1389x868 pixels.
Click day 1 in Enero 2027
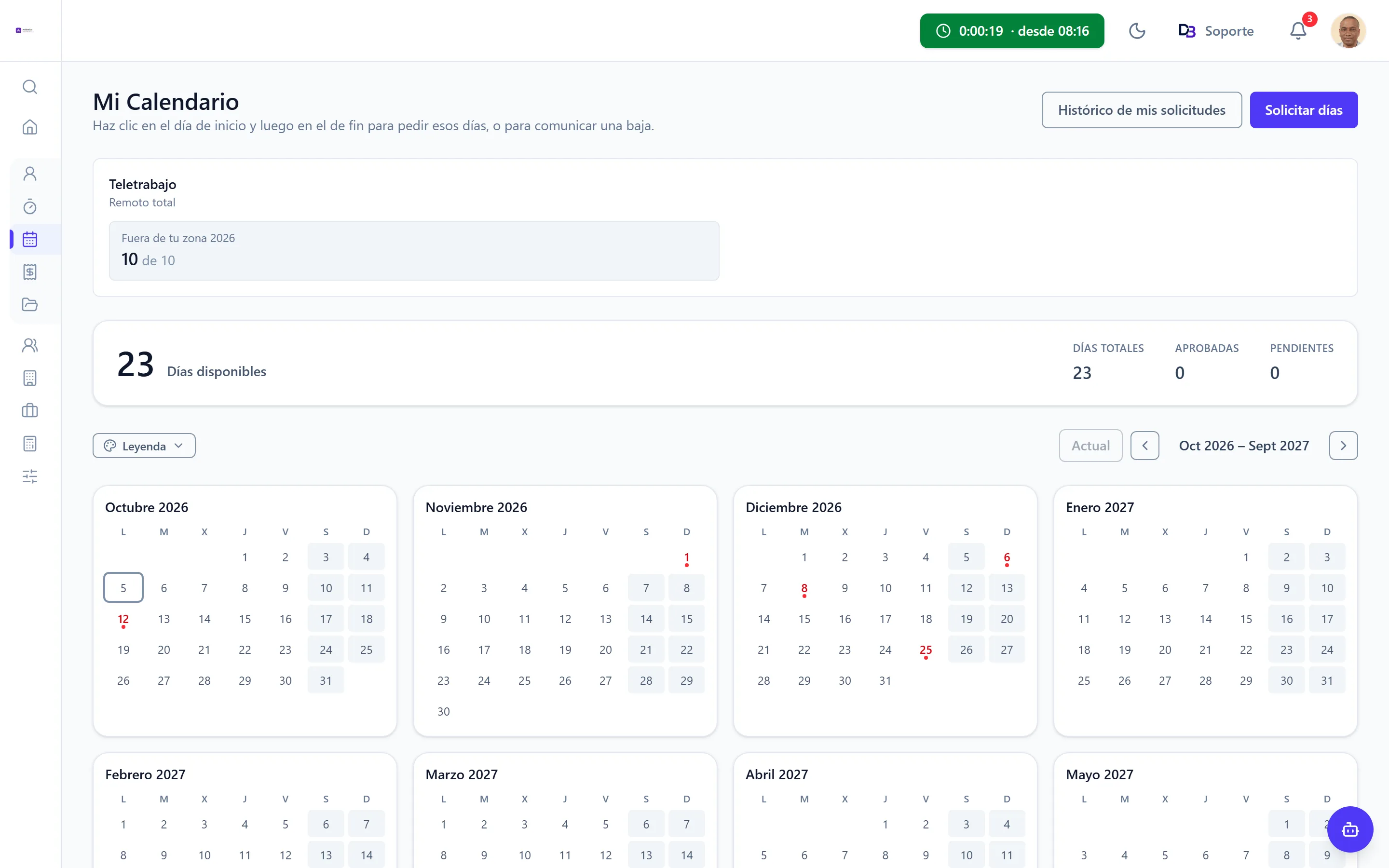coord(1246,557)
